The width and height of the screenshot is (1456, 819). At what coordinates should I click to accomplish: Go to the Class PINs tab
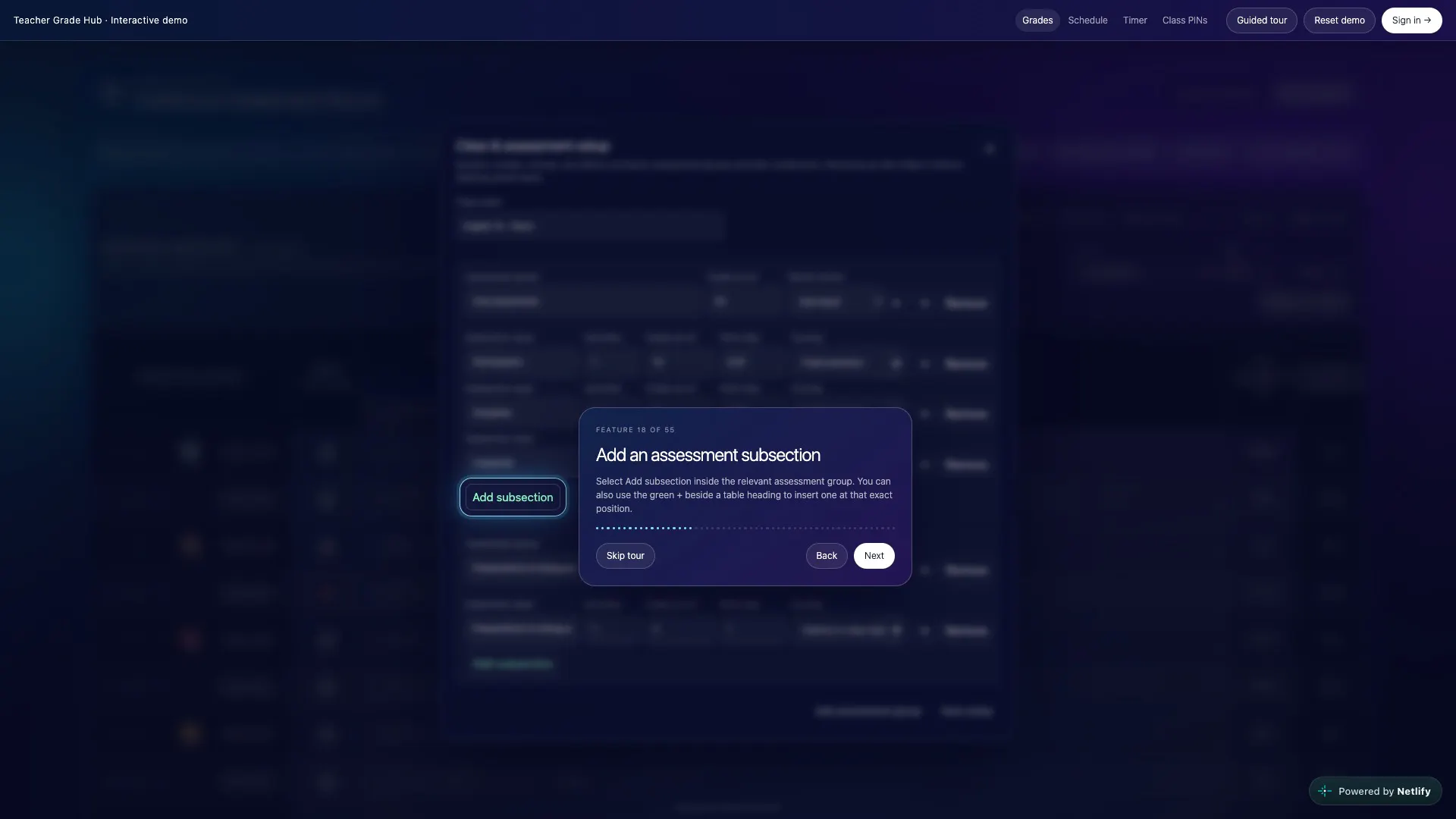point(1185,20)
